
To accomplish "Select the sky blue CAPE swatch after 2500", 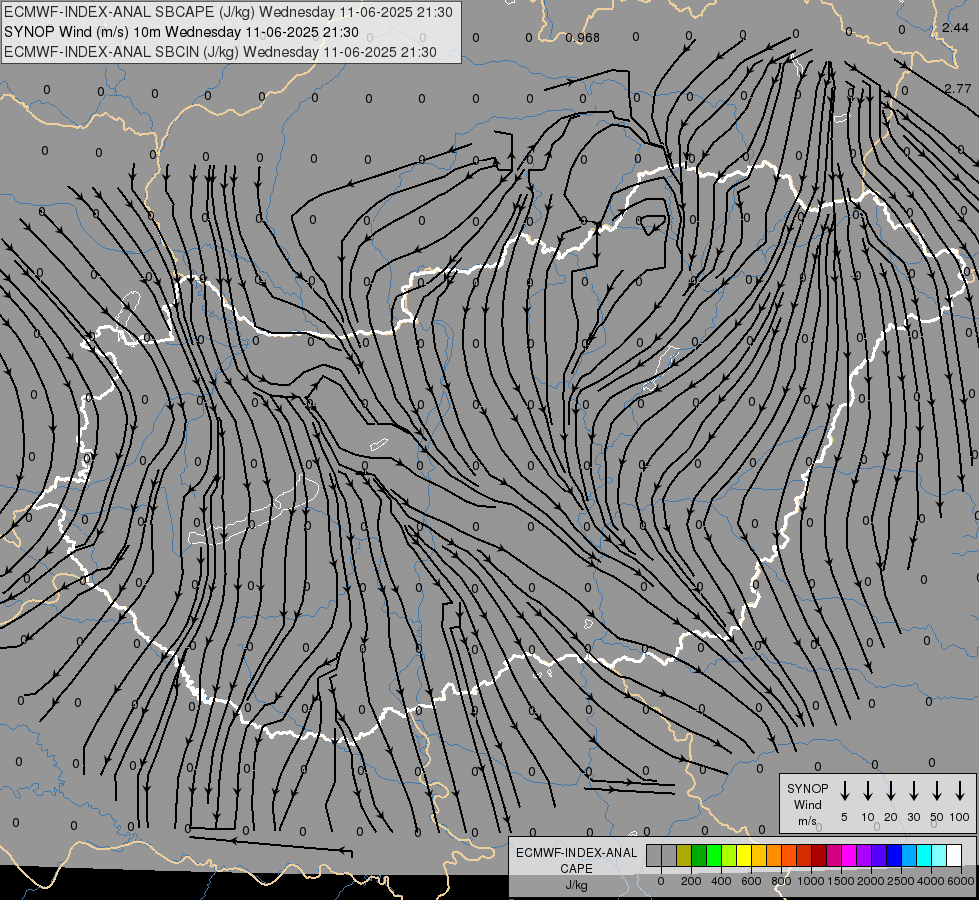I will [908, 855].
